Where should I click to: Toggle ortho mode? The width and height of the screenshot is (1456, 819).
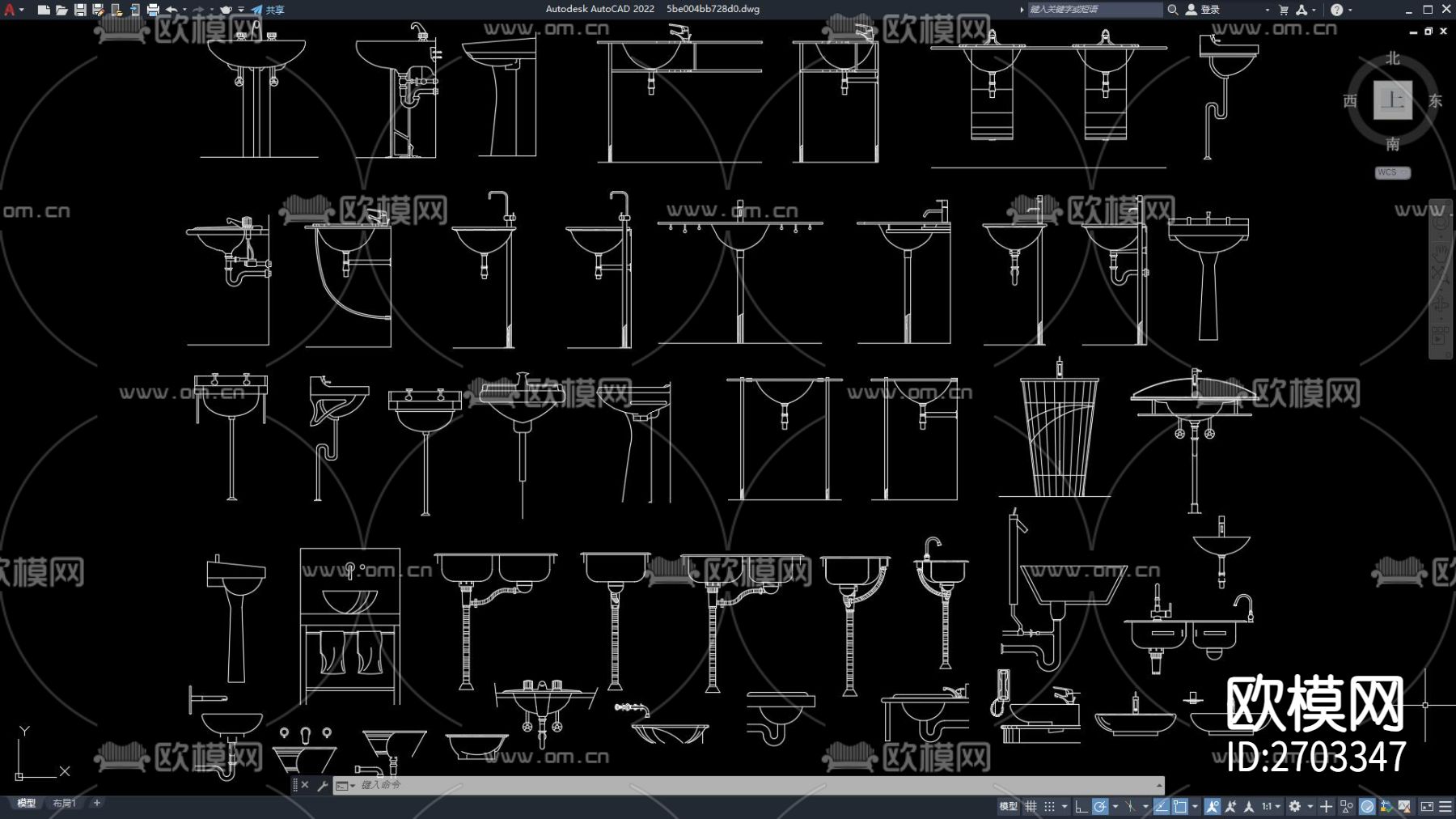[1081, 806]
